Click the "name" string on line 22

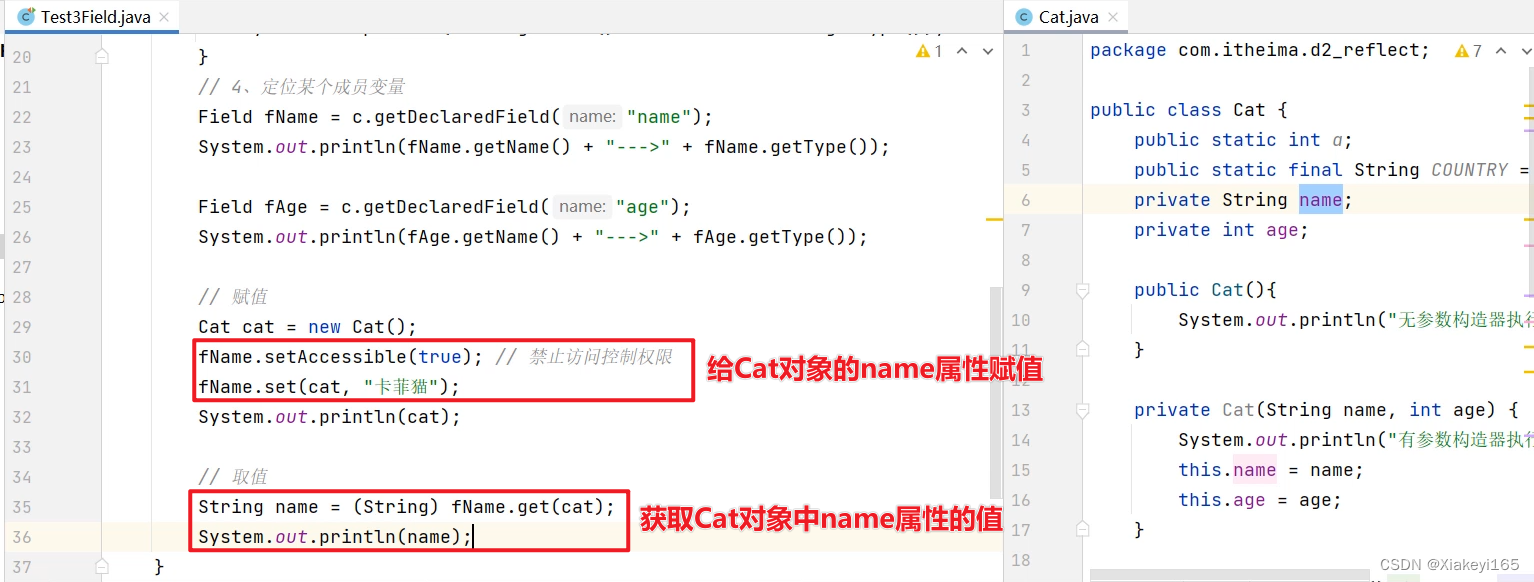pos(659,117)
